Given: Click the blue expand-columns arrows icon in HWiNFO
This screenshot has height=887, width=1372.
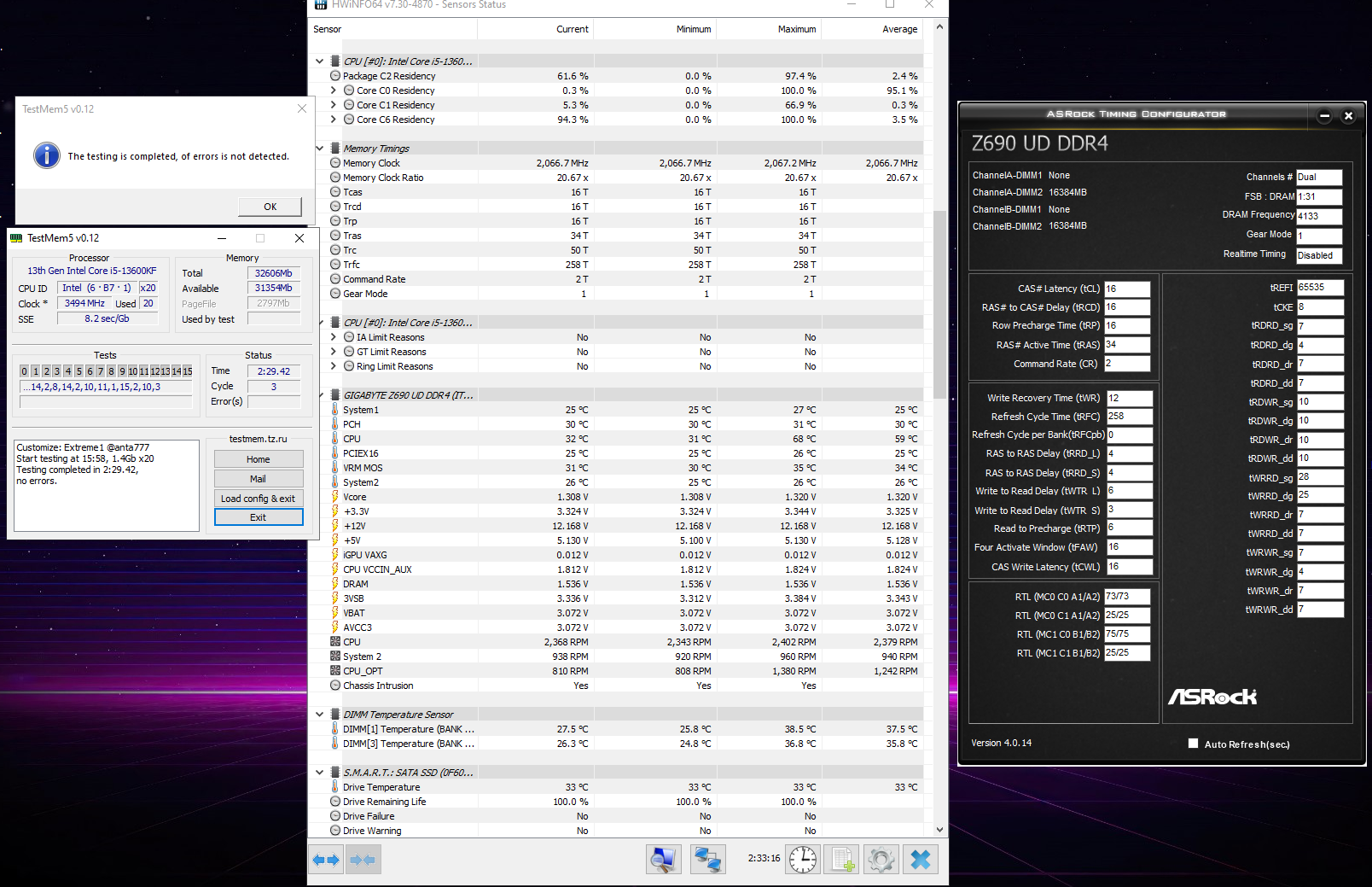Looking at the screenshot, I should [326, 860].
